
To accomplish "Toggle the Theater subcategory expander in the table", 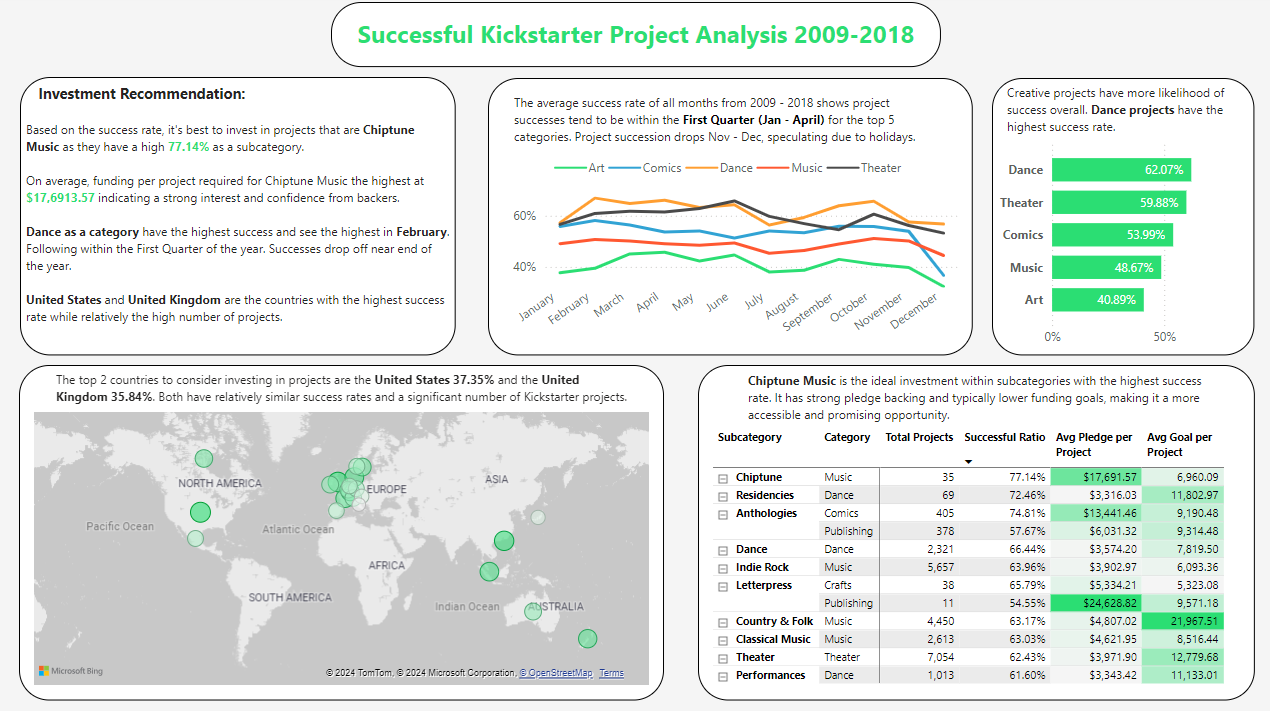I will [722, 658].
